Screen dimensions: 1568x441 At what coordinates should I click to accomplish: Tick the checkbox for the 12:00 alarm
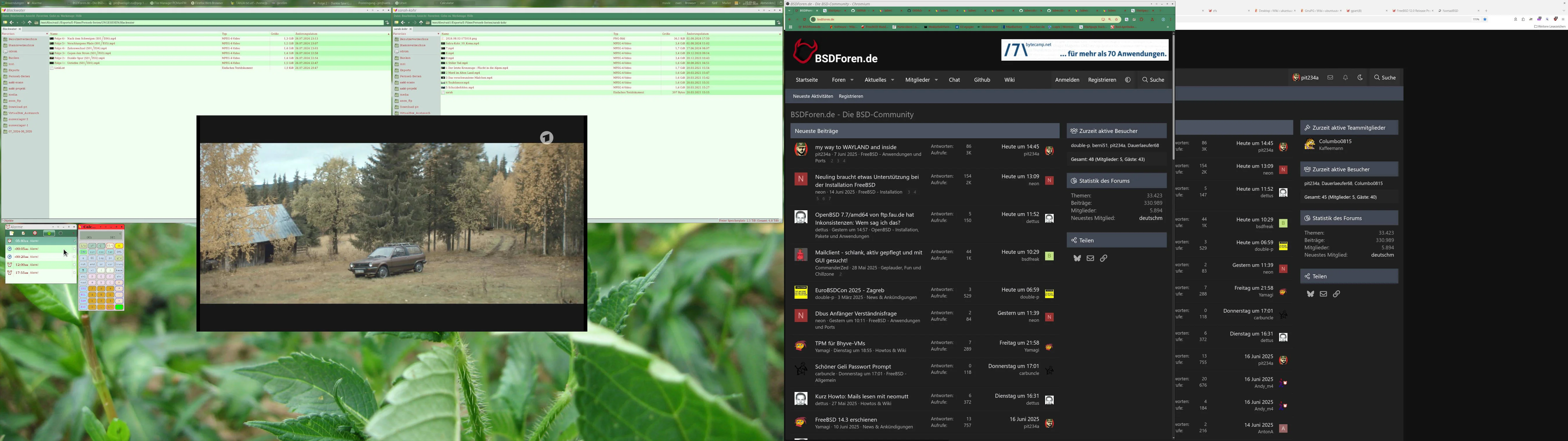click(74, 264)
